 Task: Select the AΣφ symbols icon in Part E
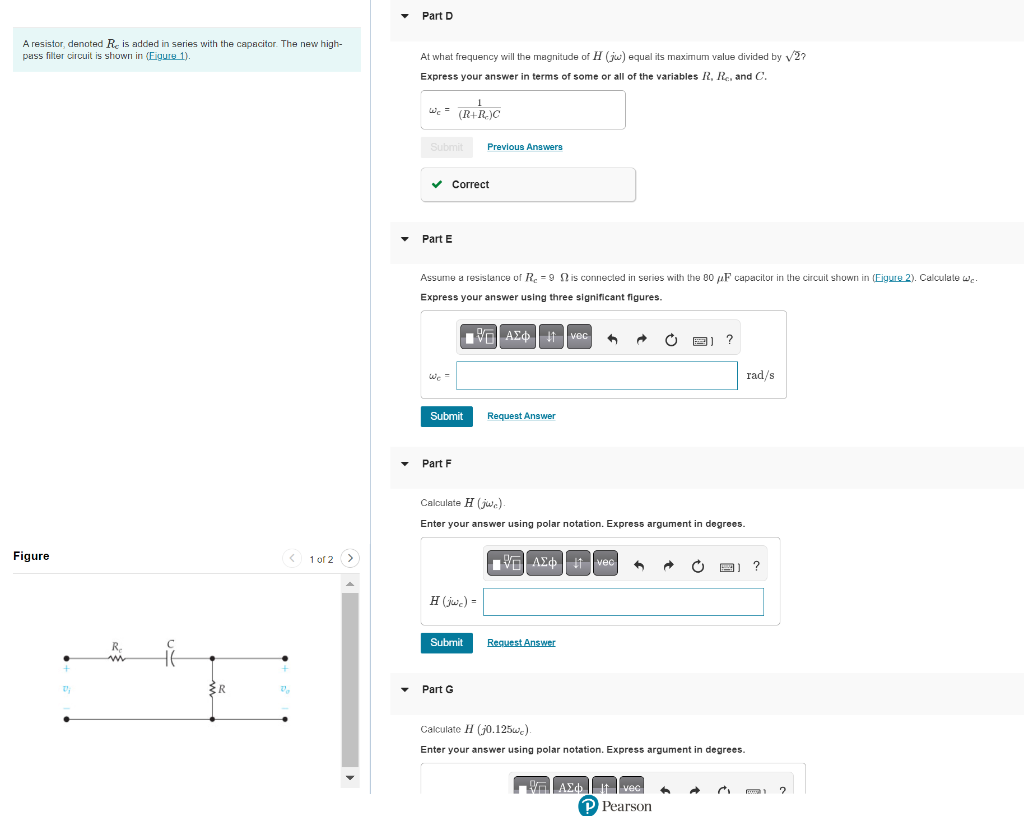pyautogui.click(x=517, y=337)
